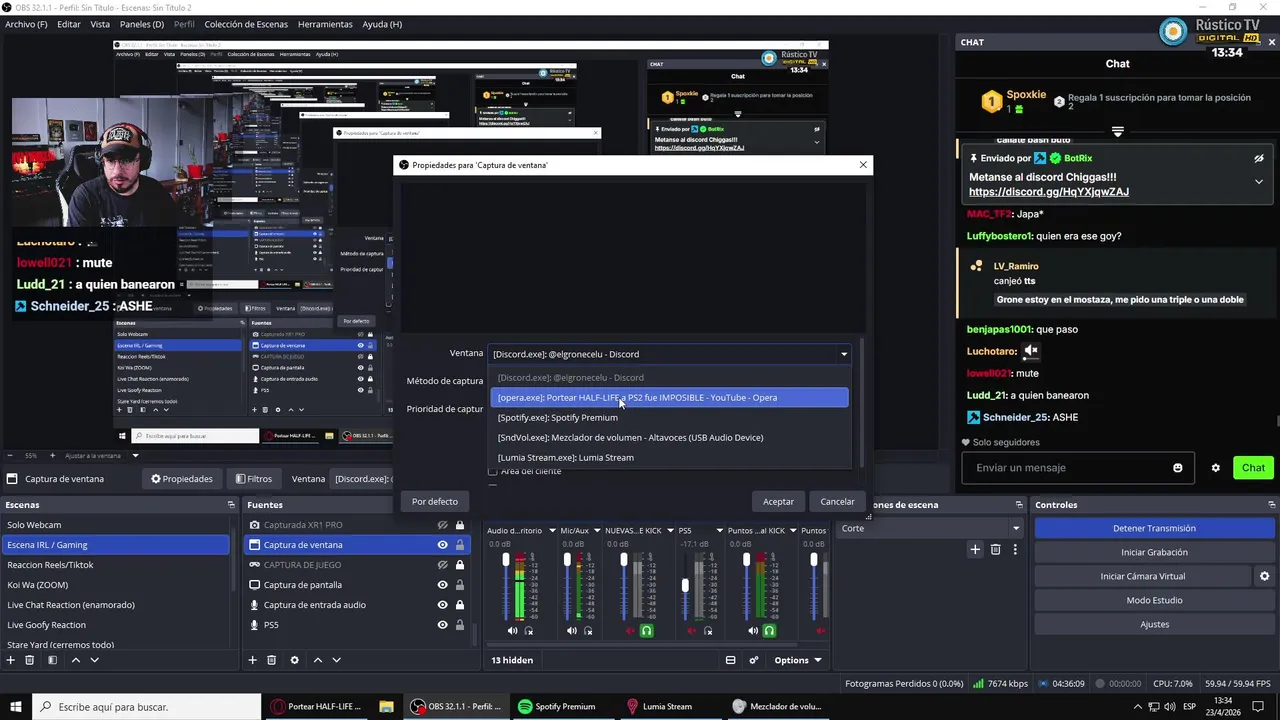Toggle green headphone monitor on NUEVAS...E KICK
Screen dimensions: 1280x720
pos(647,631)
